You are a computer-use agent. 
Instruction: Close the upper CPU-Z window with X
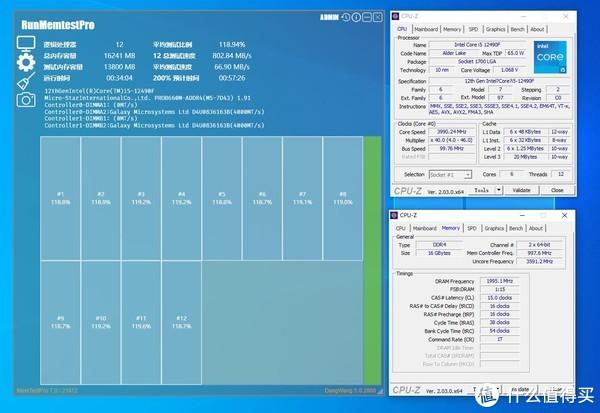566,16
